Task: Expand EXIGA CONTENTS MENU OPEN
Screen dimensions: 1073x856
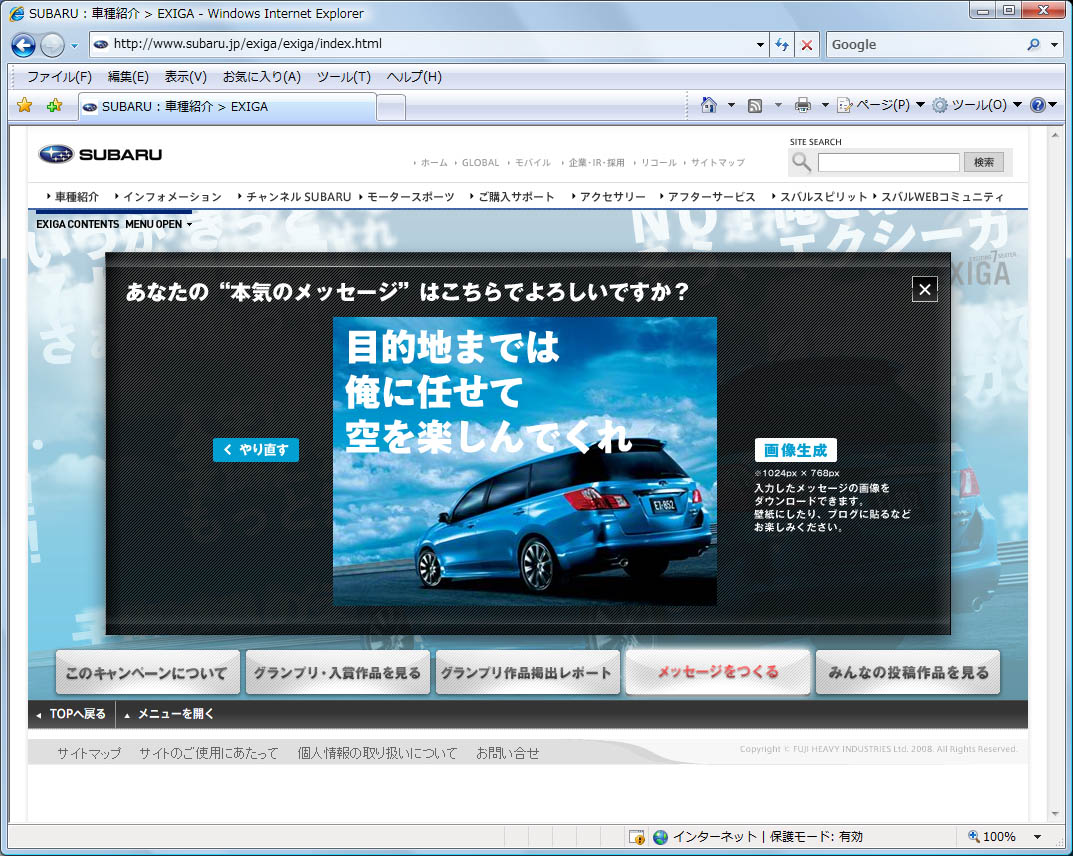Action: (x=114, y=224)
